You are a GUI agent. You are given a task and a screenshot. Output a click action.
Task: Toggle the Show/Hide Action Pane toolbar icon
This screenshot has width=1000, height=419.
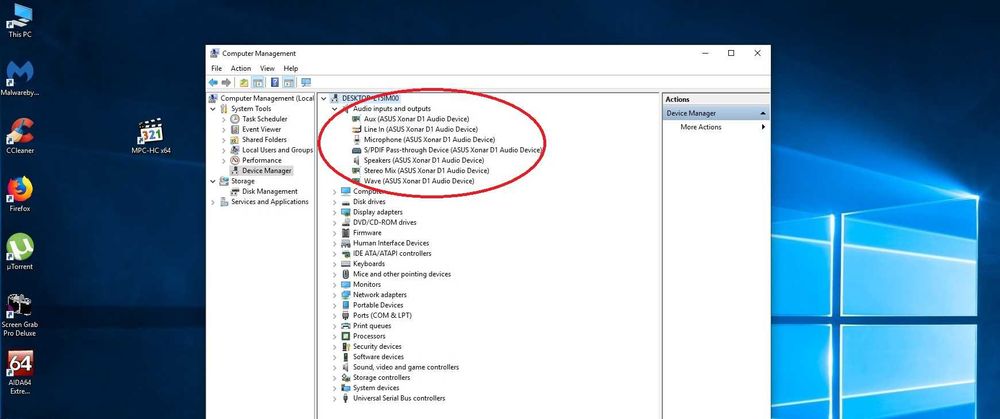point(288,82)
